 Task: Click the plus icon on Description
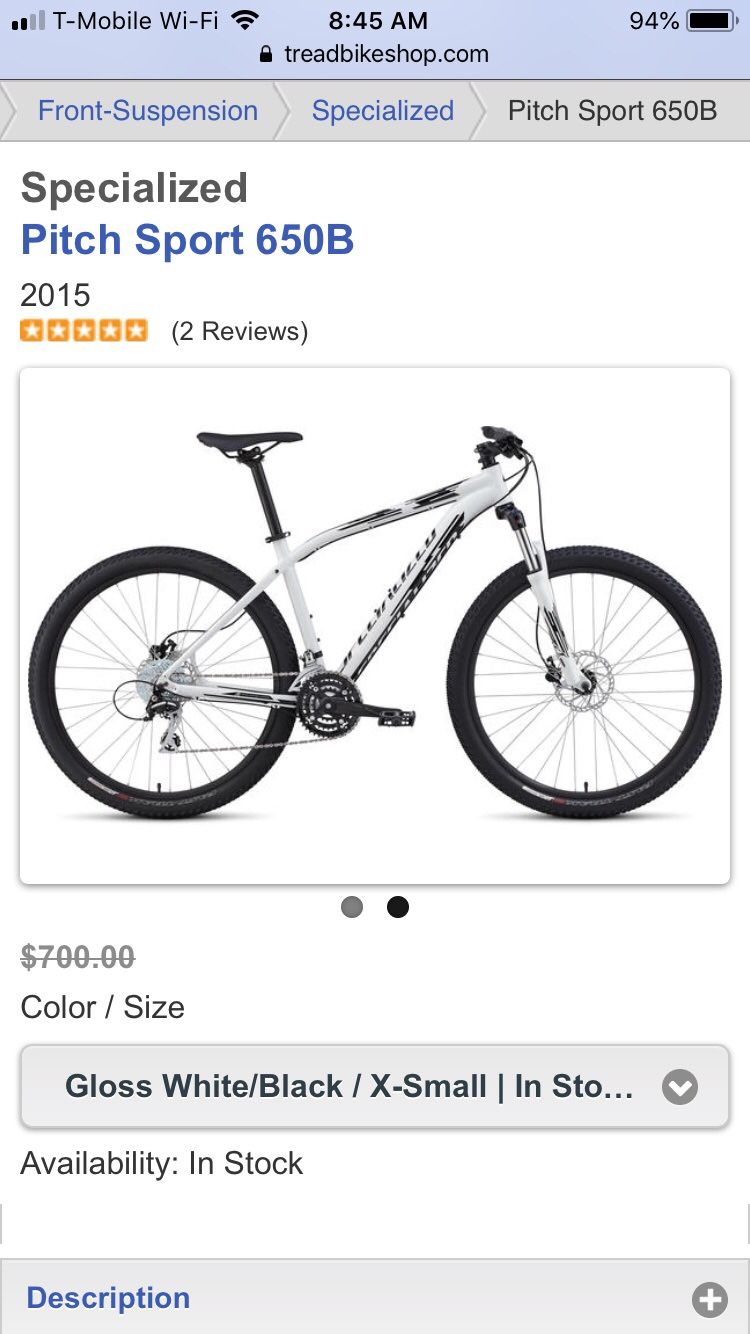pyautogui.click(x=710, y=1299)
